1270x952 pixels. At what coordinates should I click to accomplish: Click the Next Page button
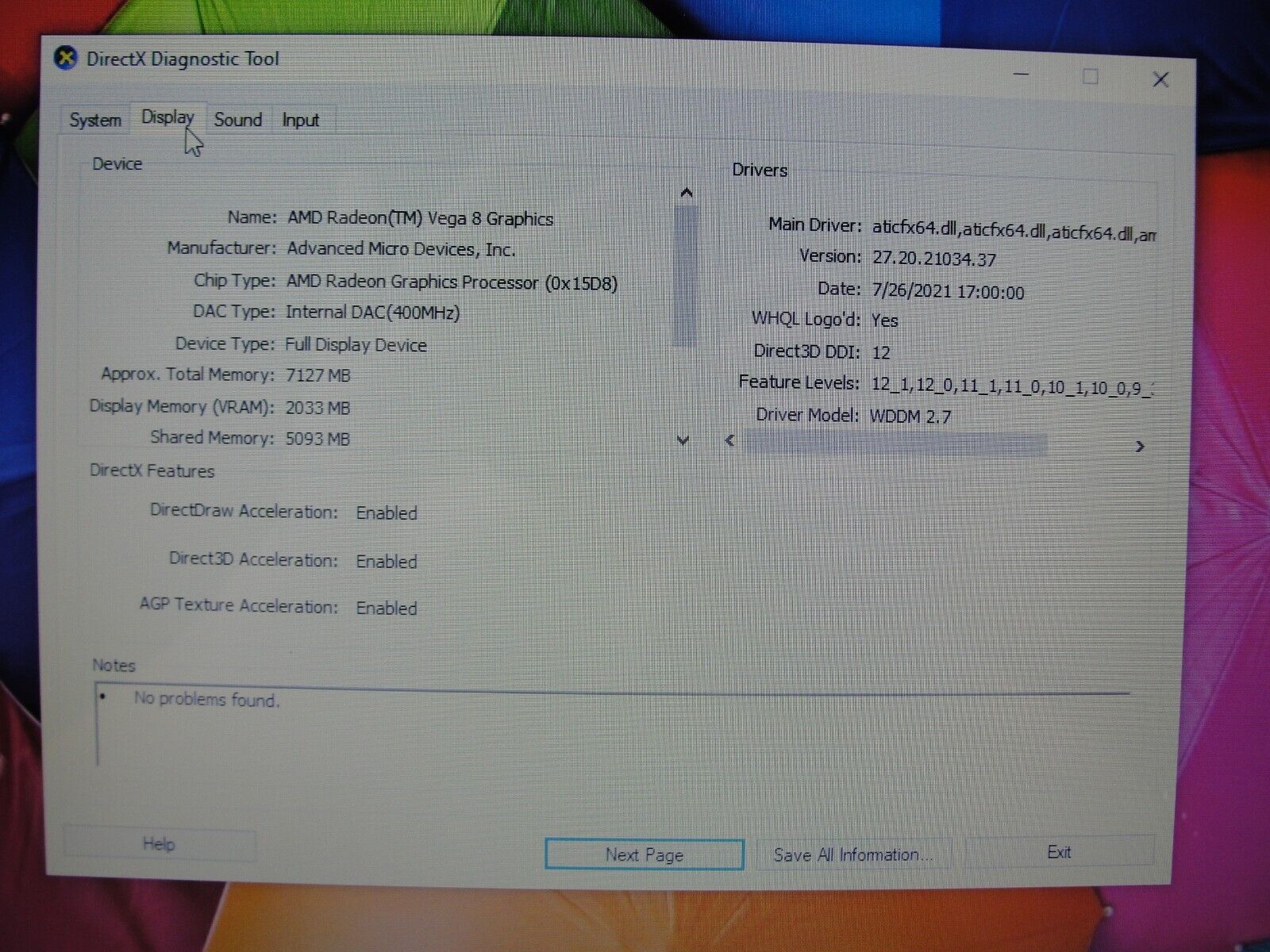click(644, 855)
